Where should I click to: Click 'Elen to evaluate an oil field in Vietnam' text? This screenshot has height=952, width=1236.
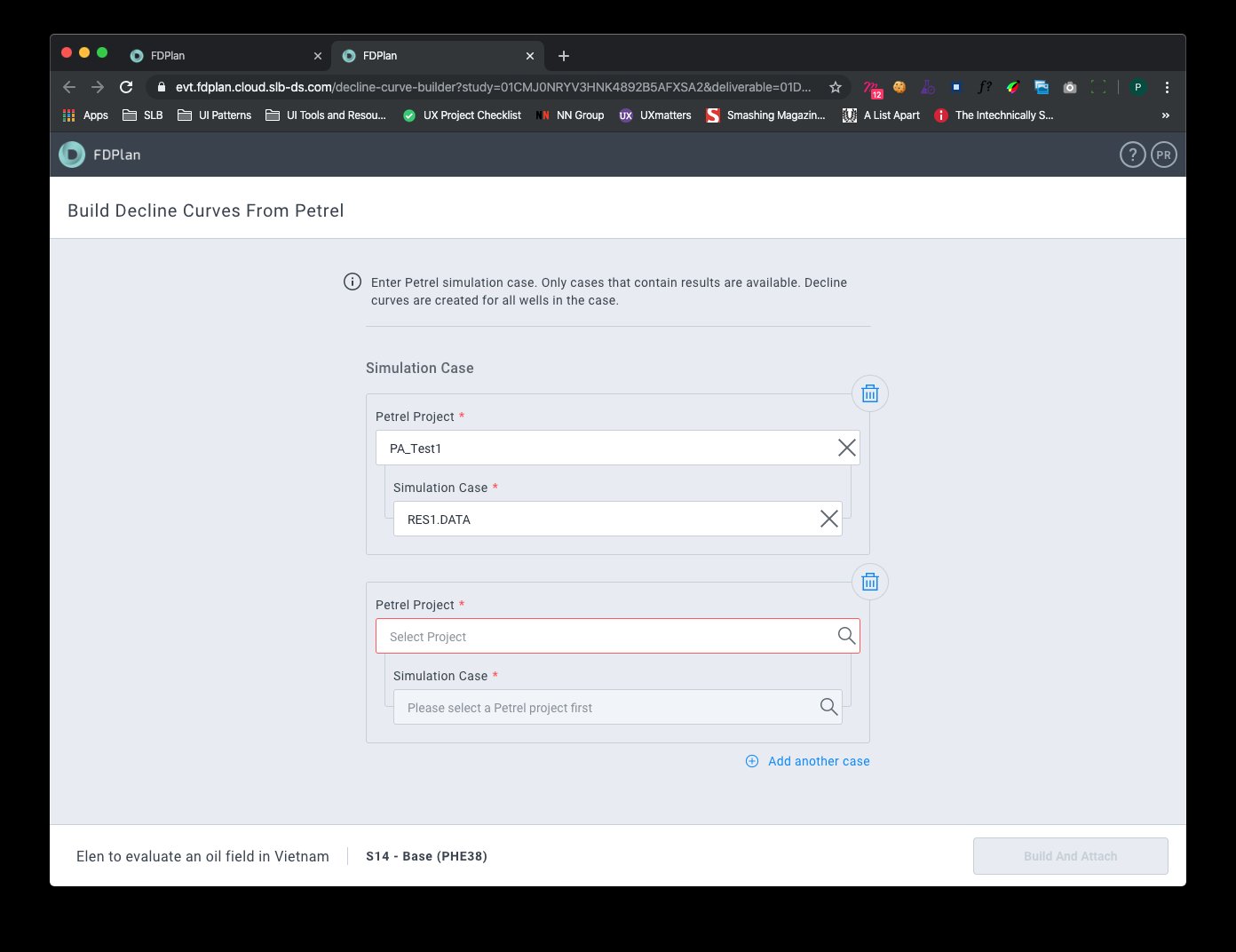202,856
